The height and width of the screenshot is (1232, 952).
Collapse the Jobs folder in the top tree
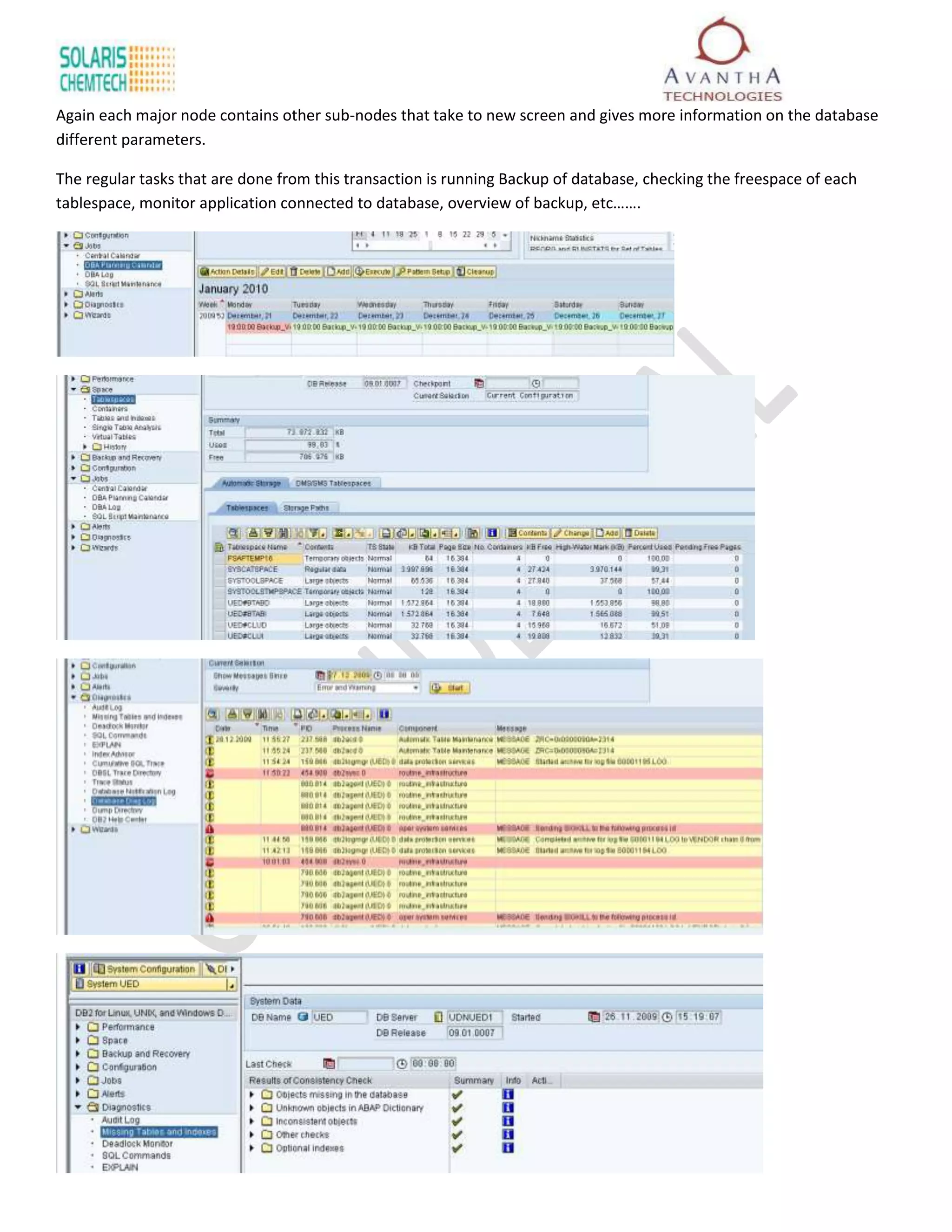click(66, 246)
